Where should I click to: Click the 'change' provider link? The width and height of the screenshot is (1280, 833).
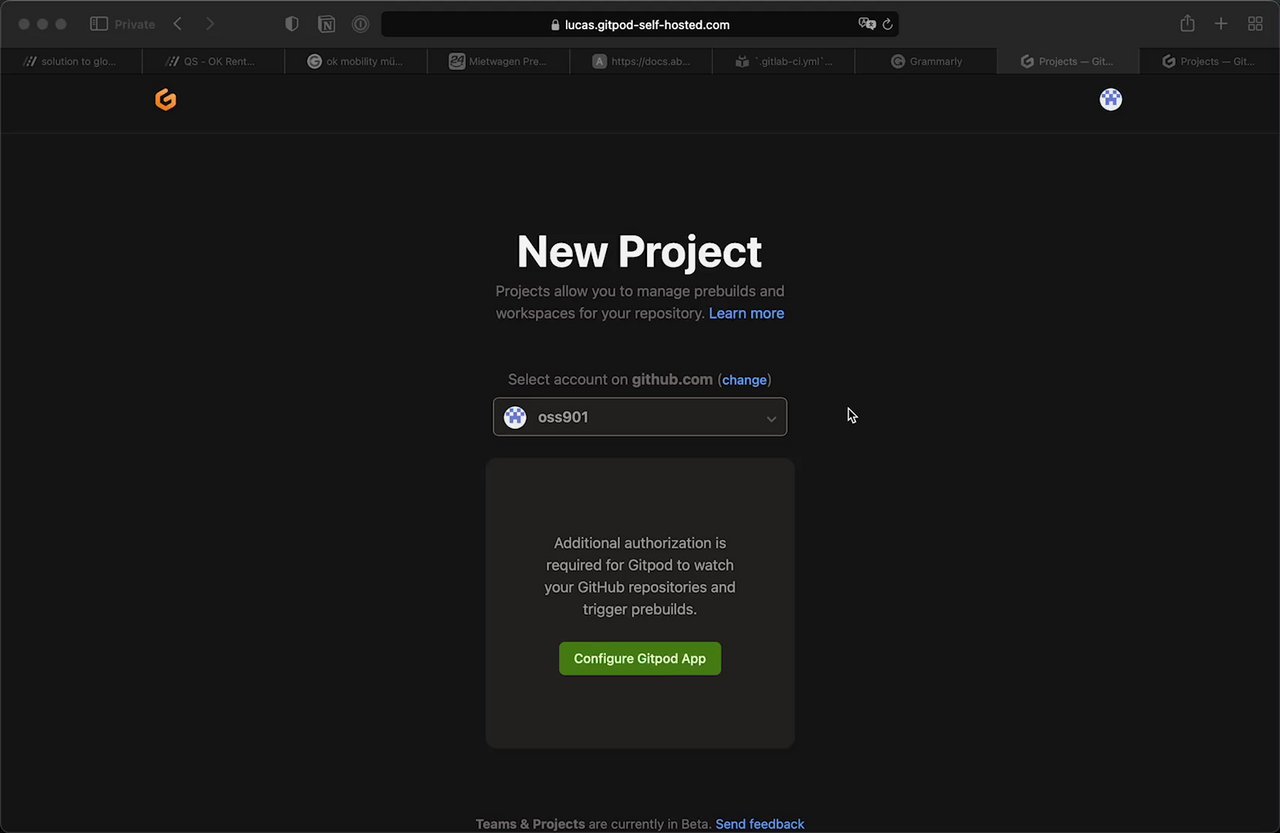(744, 380)
